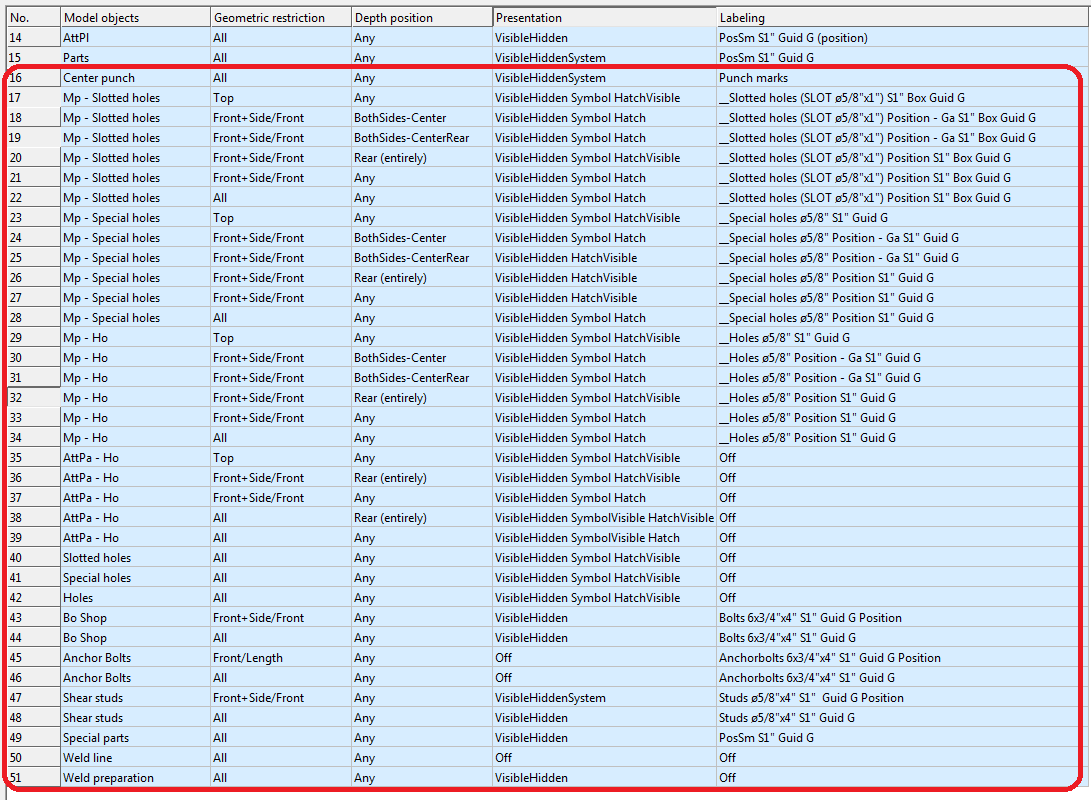Click Bolts 6x3/4"x4" S1" Guid G label in row 44
Viewport: 1091px width, 800px height.
coord(902,638)
